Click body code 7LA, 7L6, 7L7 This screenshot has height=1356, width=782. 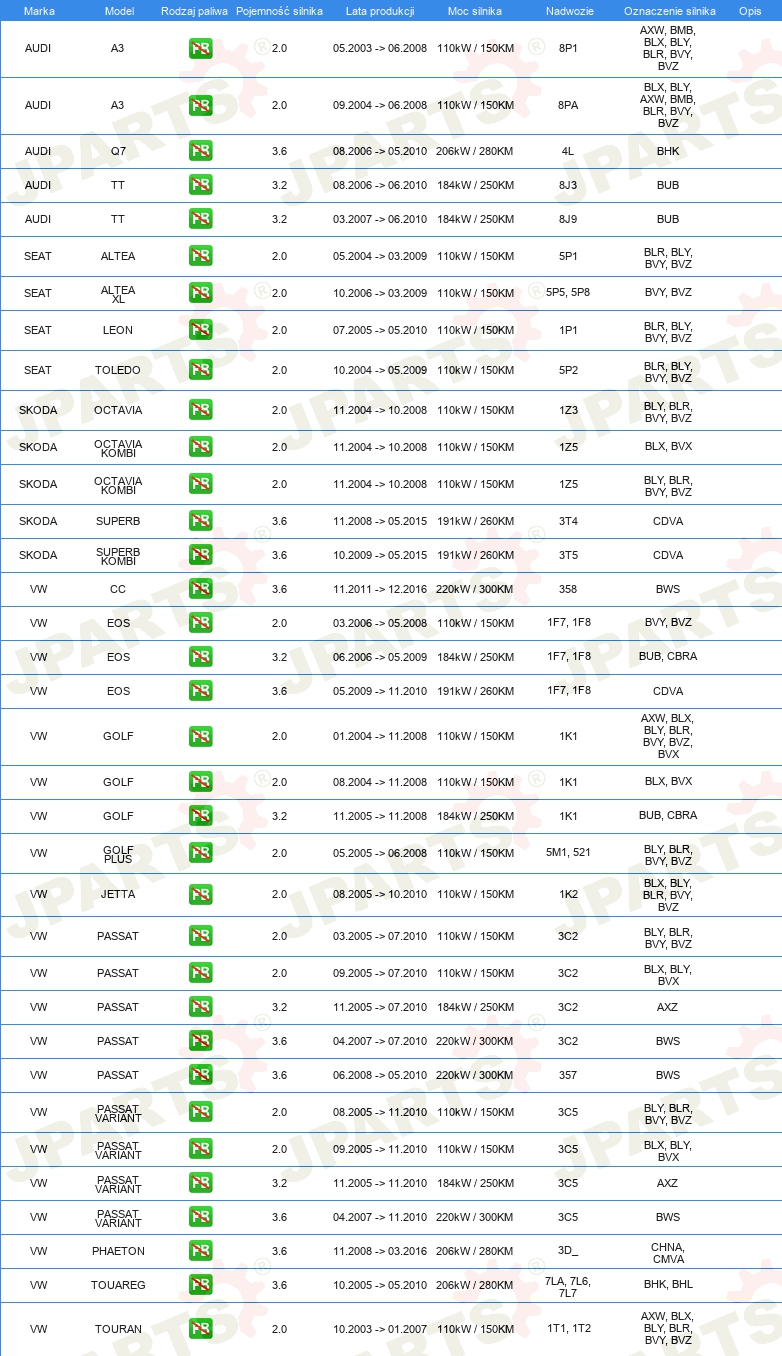click(x=568, y=1287)
